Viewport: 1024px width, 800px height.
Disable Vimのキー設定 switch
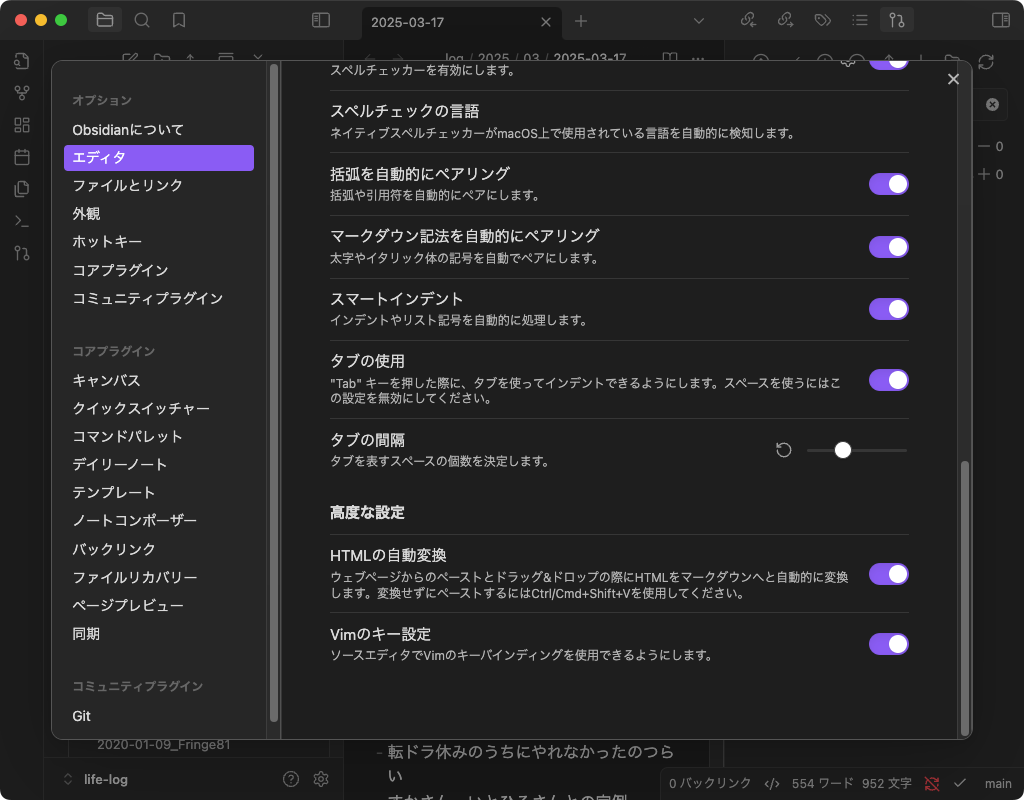[888, 644]
